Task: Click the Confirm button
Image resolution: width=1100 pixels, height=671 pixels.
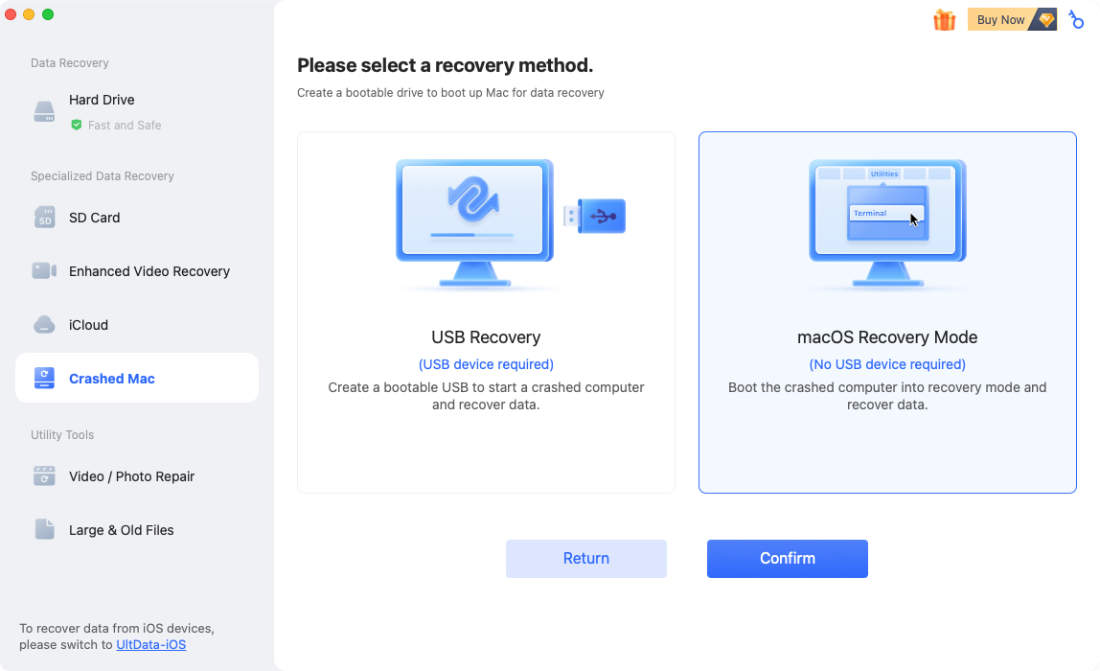Action: (787, 558)
